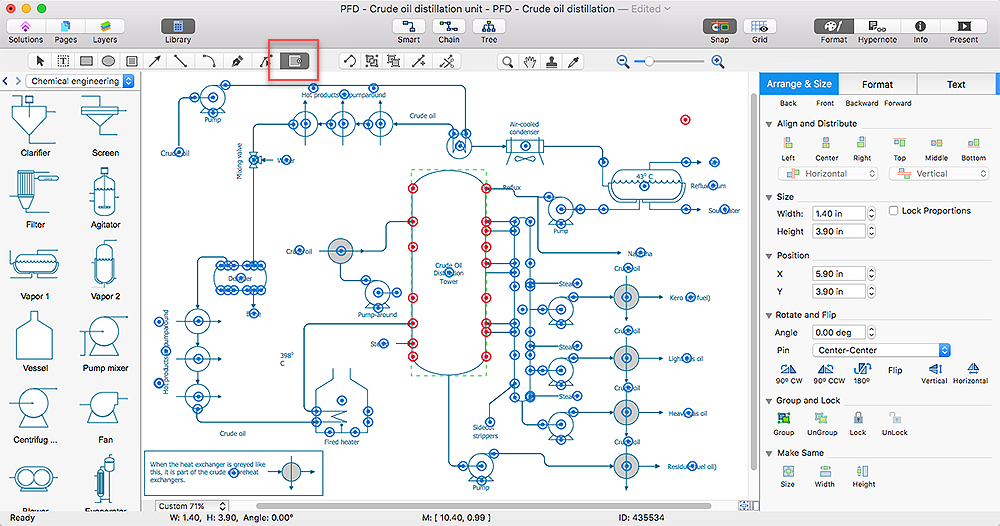Switch to the Format tab
This screenshot has height=526, width=1000.
tap(877, 85)
